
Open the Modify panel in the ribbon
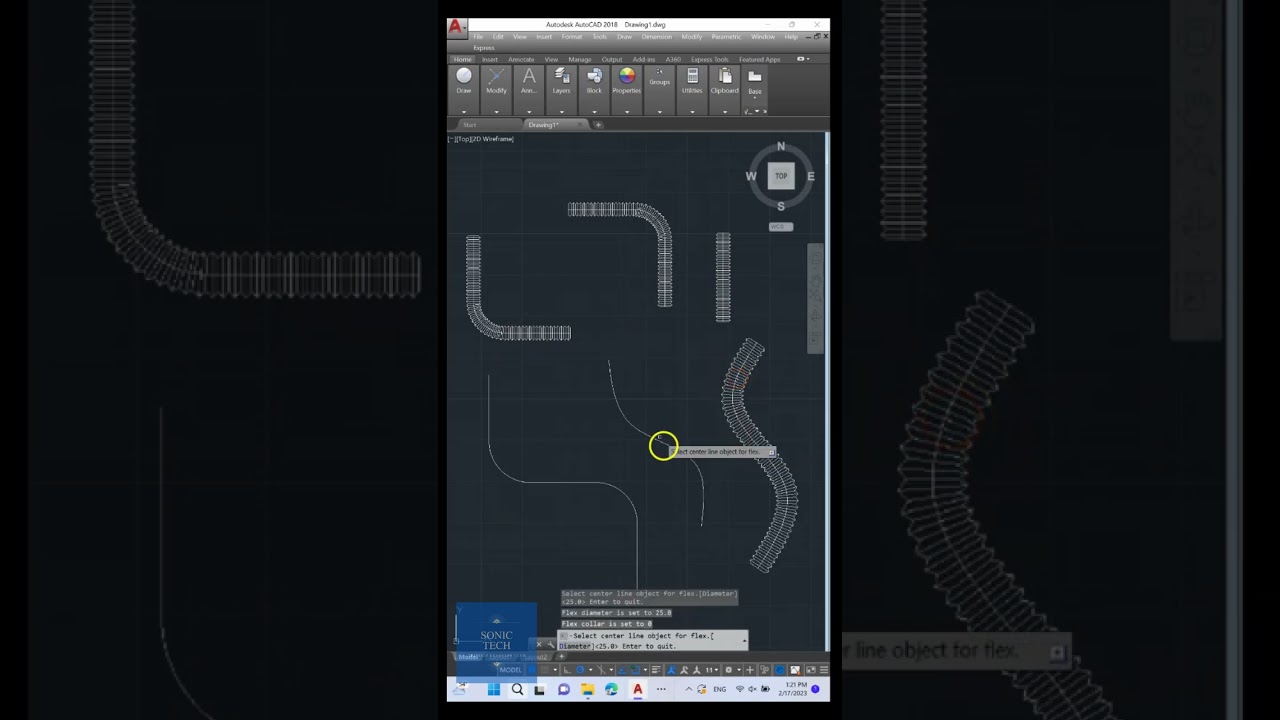tap(496, 81)
